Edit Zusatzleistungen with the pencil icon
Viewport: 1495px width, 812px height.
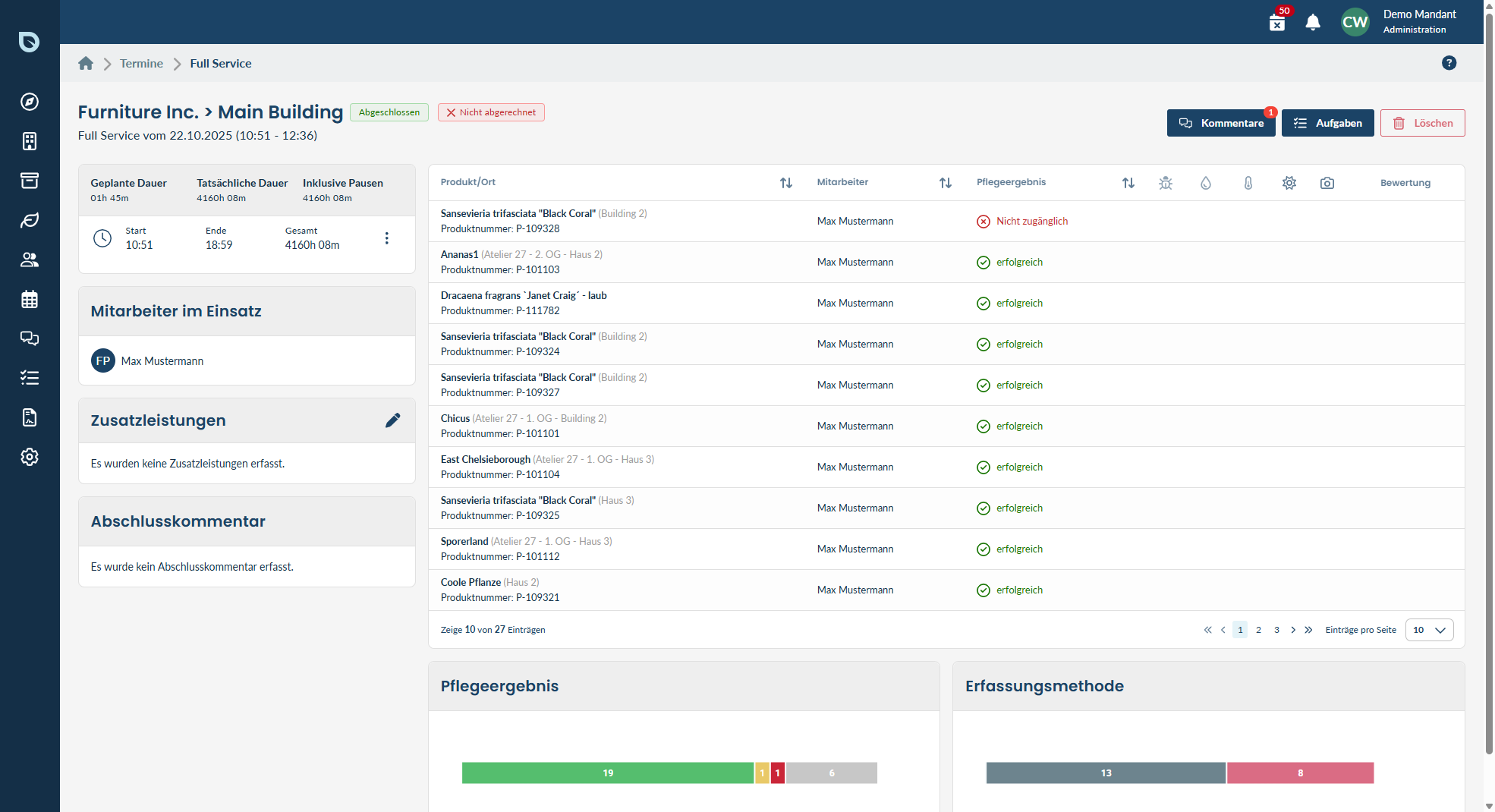coord(393,420)
